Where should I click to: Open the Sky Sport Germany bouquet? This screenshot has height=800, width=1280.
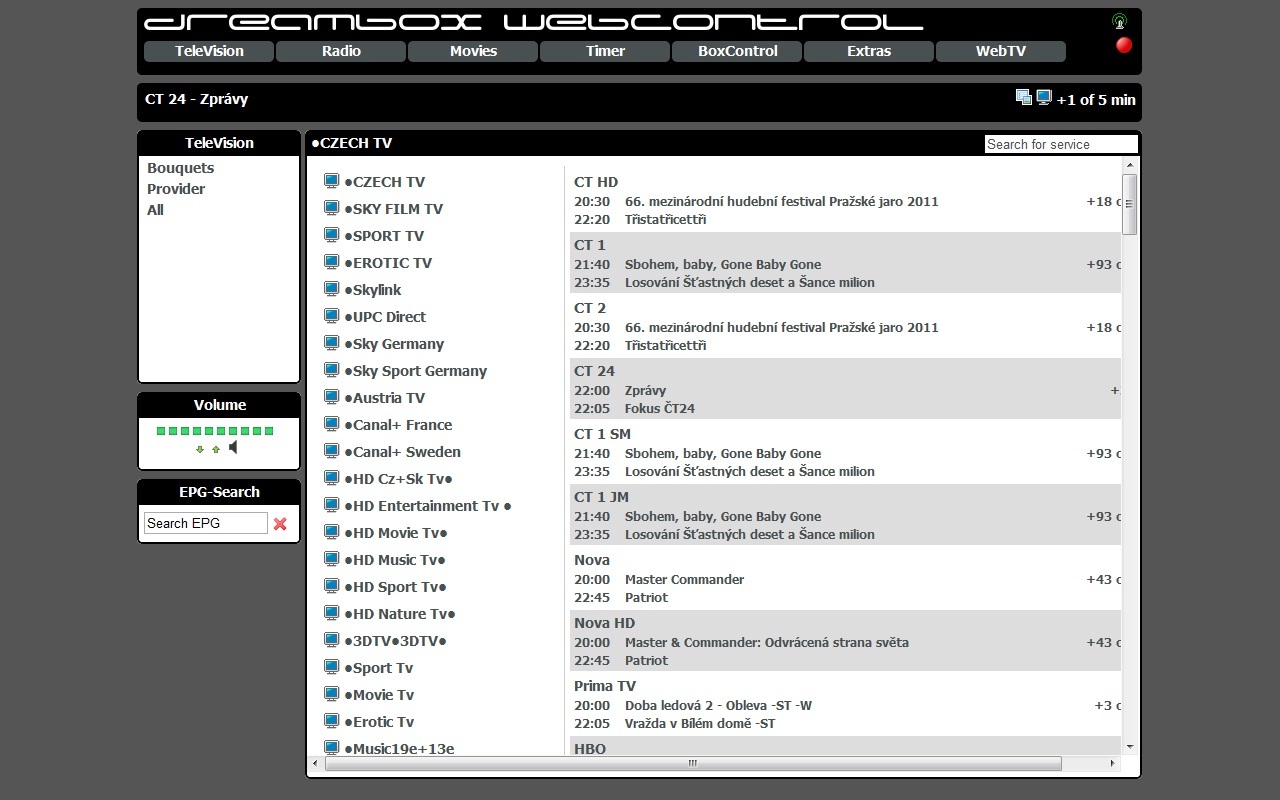(415, 371)
